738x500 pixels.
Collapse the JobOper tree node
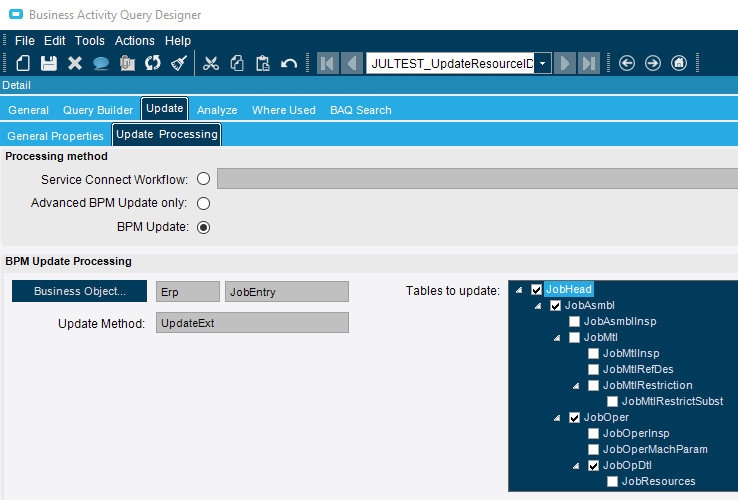[557, 418]
